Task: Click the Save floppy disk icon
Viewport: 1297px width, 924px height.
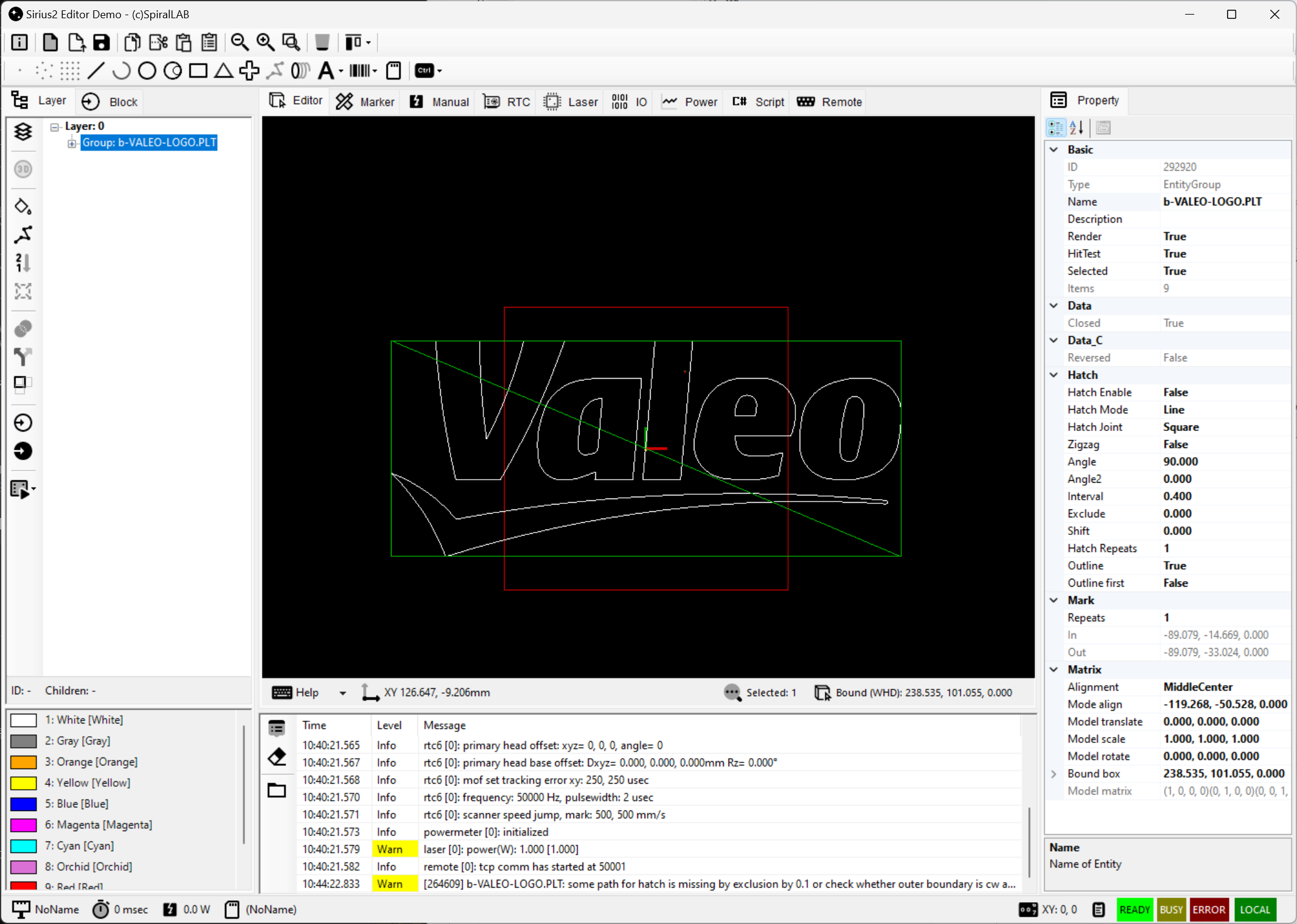Action: pyautogui.click(x=101, y=42)
